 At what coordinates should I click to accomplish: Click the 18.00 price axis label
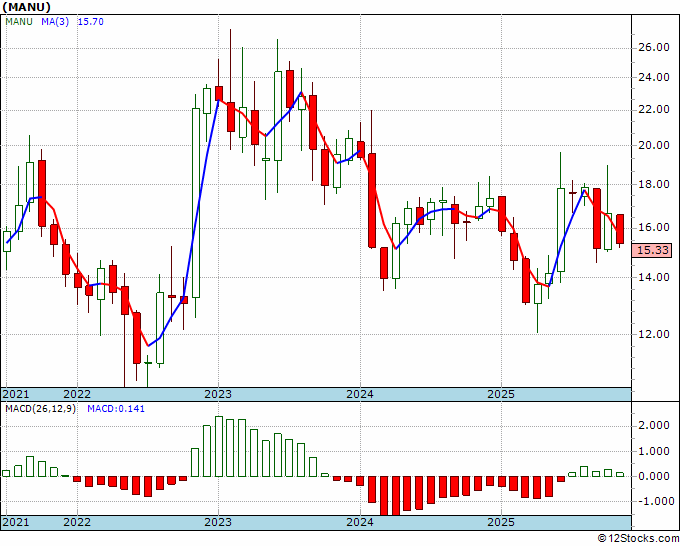click(x=654, y=184)
